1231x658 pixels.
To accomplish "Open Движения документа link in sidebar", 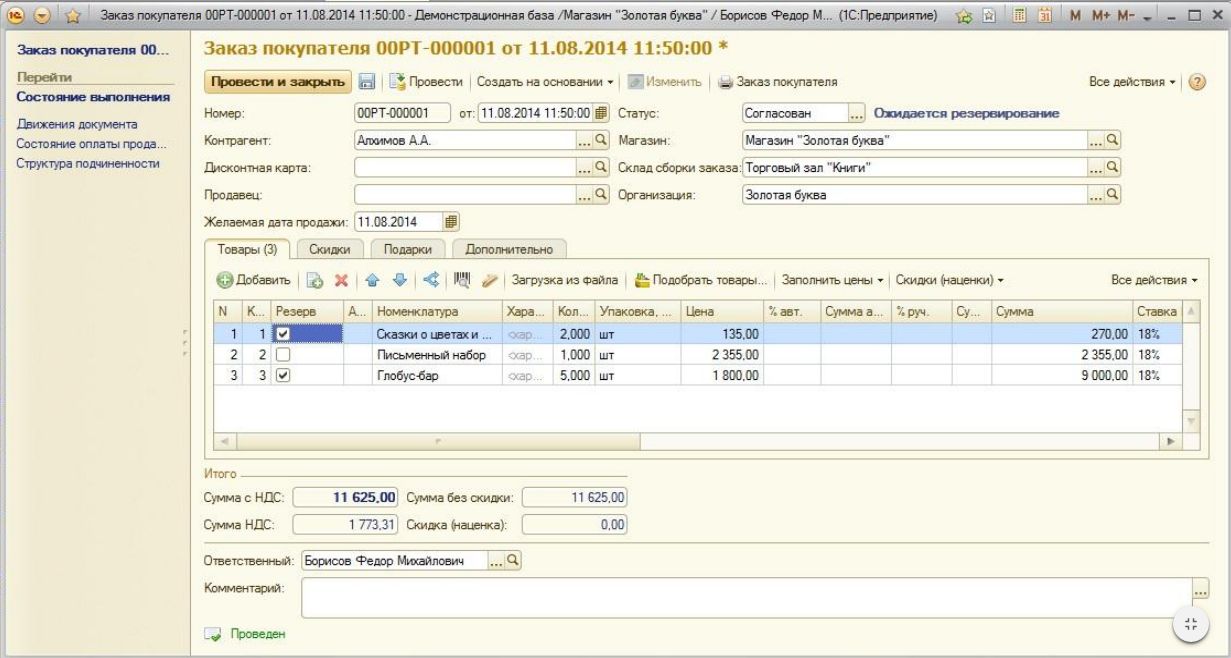I will click(77, 125).
